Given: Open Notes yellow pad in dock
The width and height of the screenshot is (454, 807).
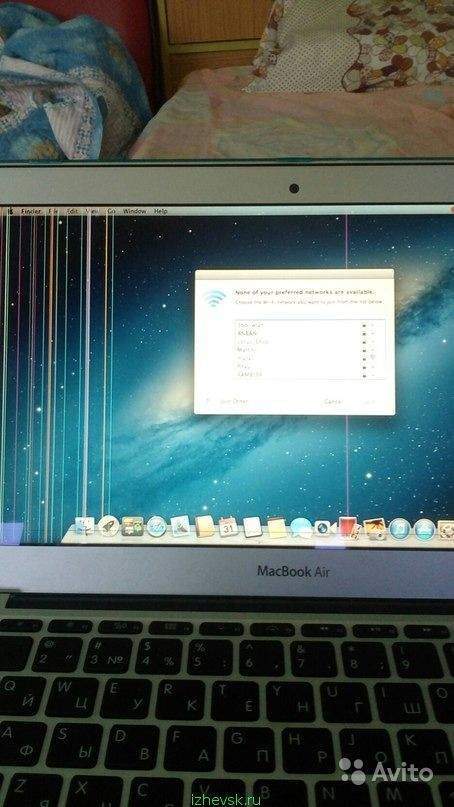Looking at the screenshot, I should 276,528.
